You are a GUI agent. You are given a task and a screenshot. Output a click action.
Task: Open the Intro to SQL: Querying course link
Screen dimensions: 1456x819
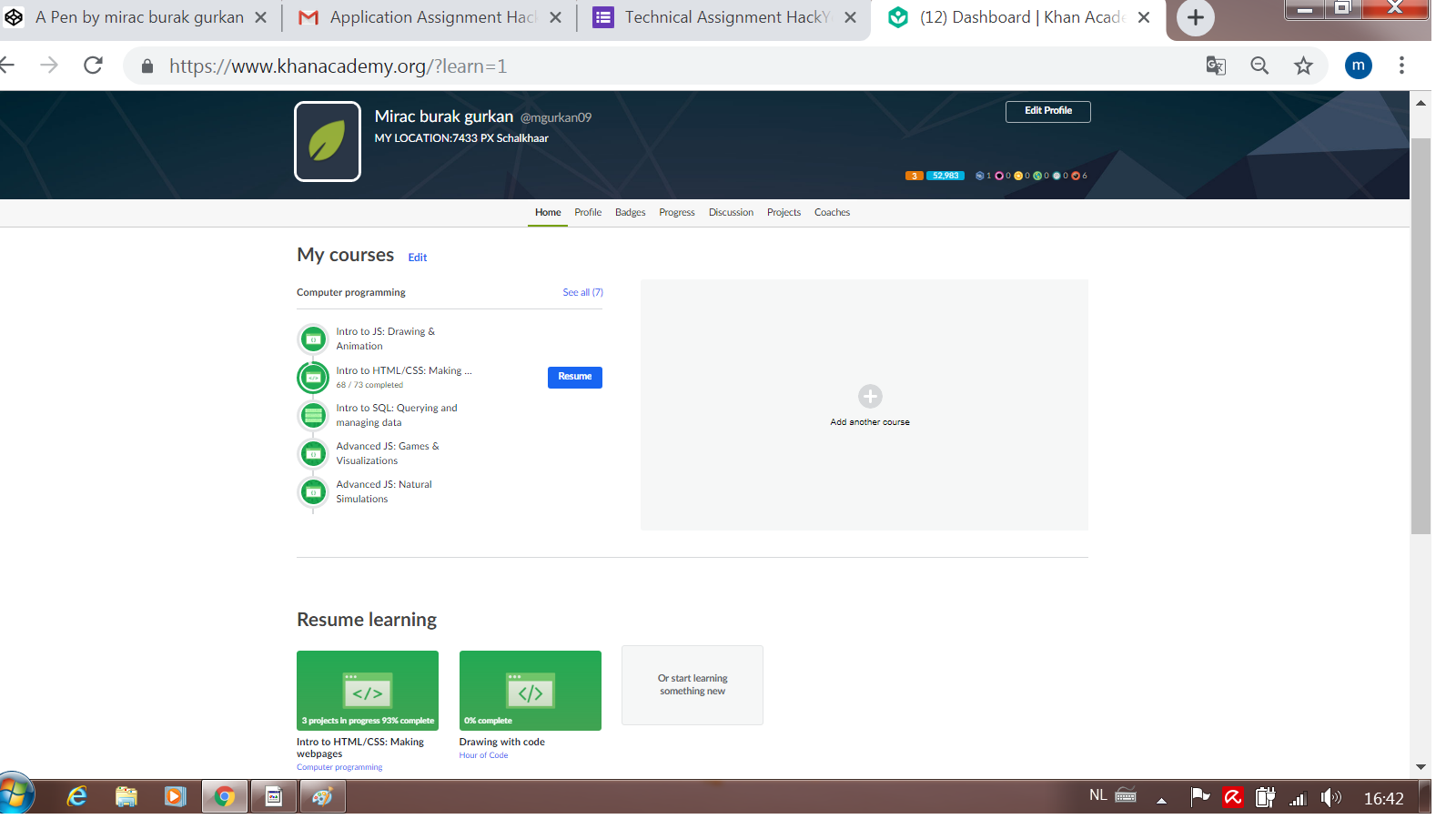397,415
